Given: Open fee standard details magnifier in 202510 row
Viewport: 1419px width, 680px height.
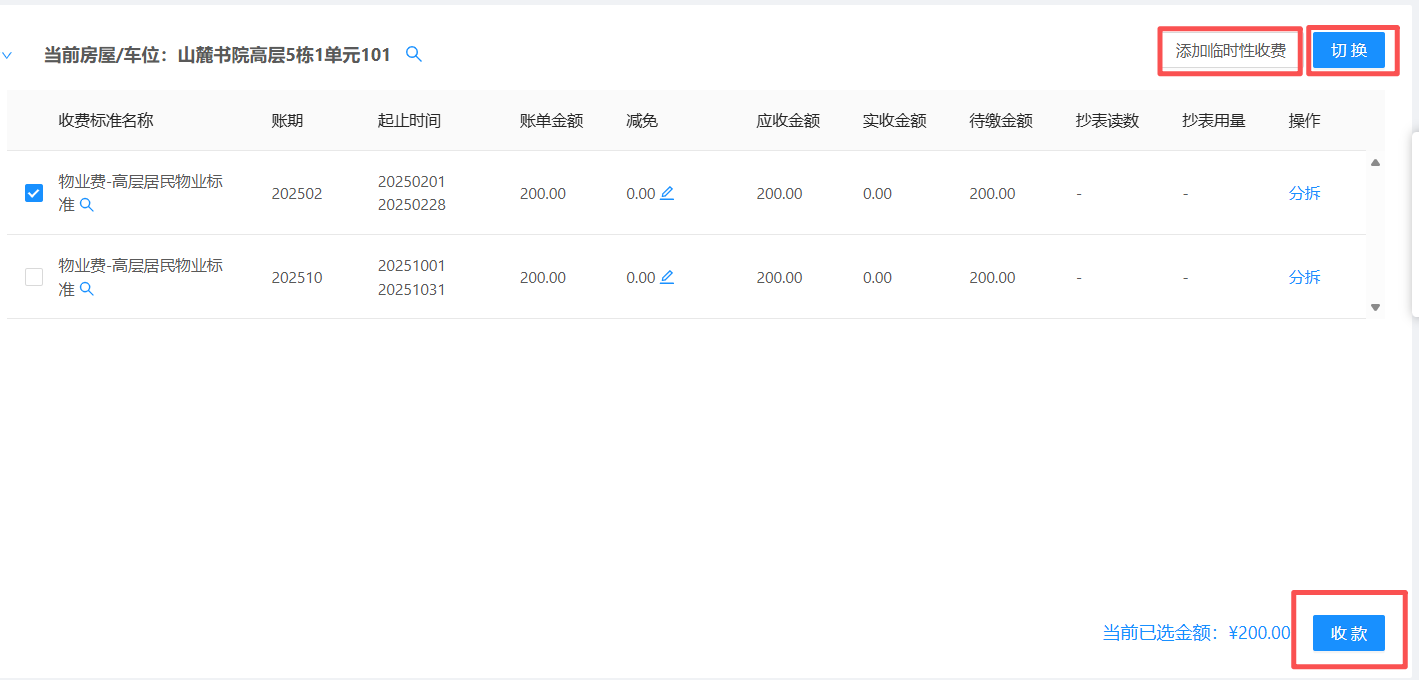Looking at the screenshot, I should [87, 289].
